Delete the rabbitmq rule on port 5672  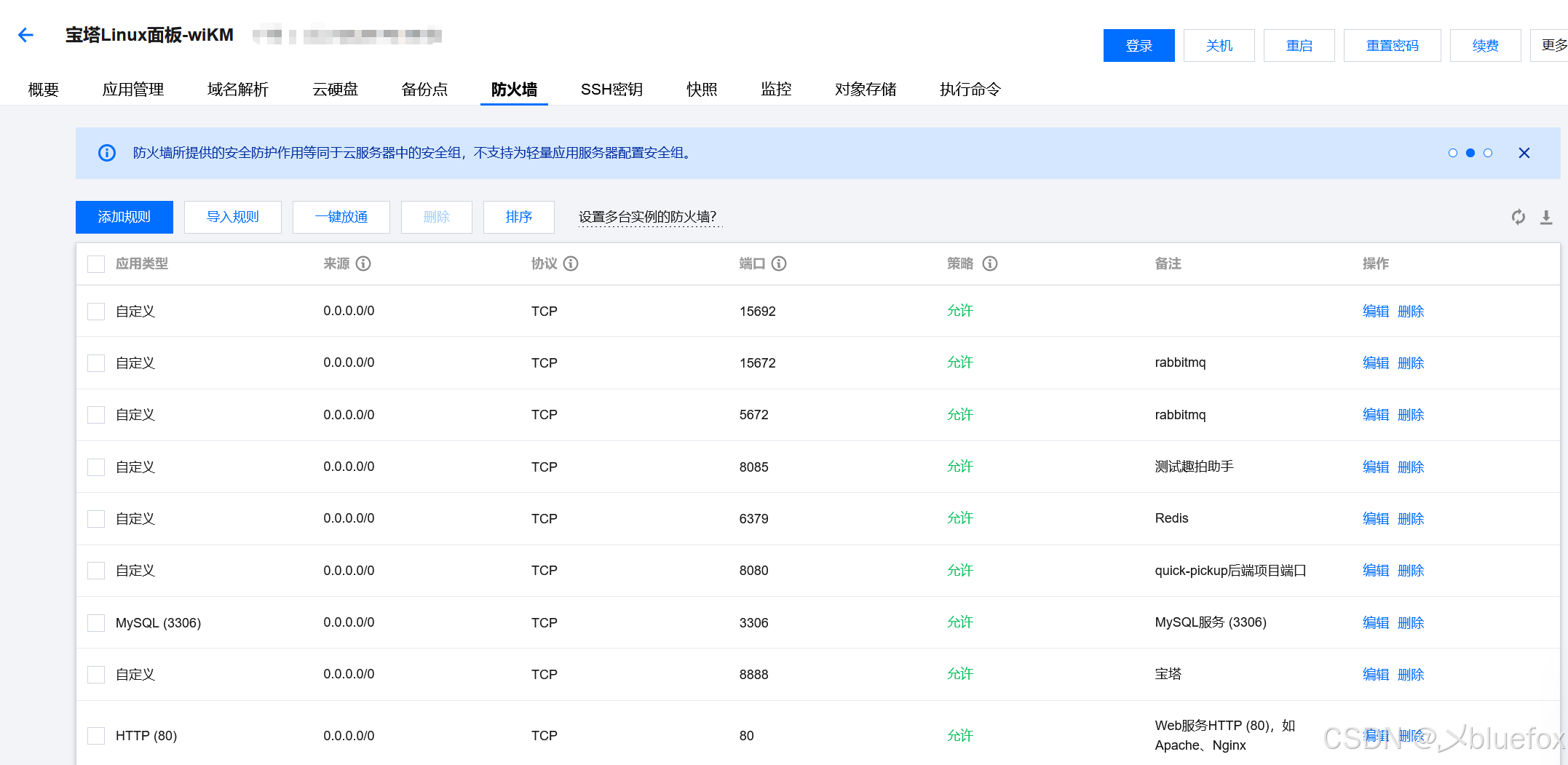click(1411, 415)
